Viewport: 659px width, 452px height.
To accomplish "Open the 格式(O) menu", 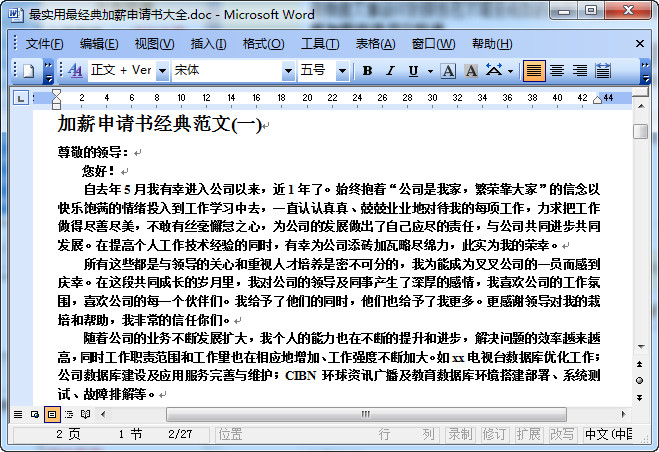I will (264, 44).
